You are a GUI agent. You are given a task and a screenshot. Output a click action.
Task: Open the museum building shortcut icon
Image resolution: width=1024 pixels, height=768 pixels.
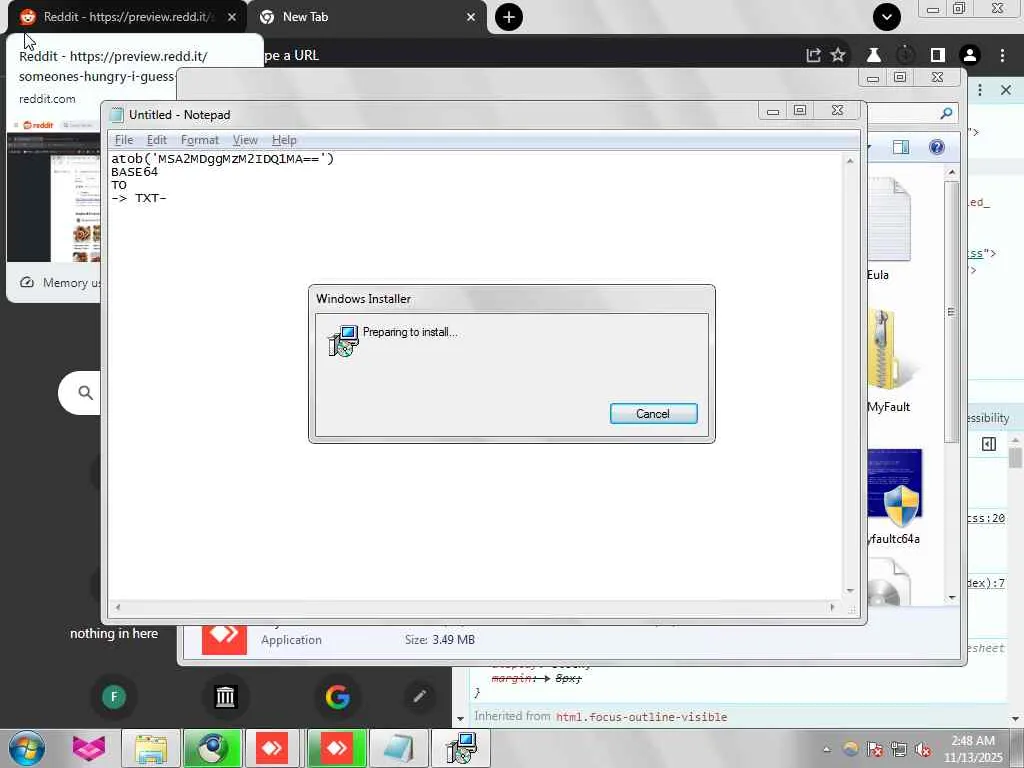[x=225, y=697]
